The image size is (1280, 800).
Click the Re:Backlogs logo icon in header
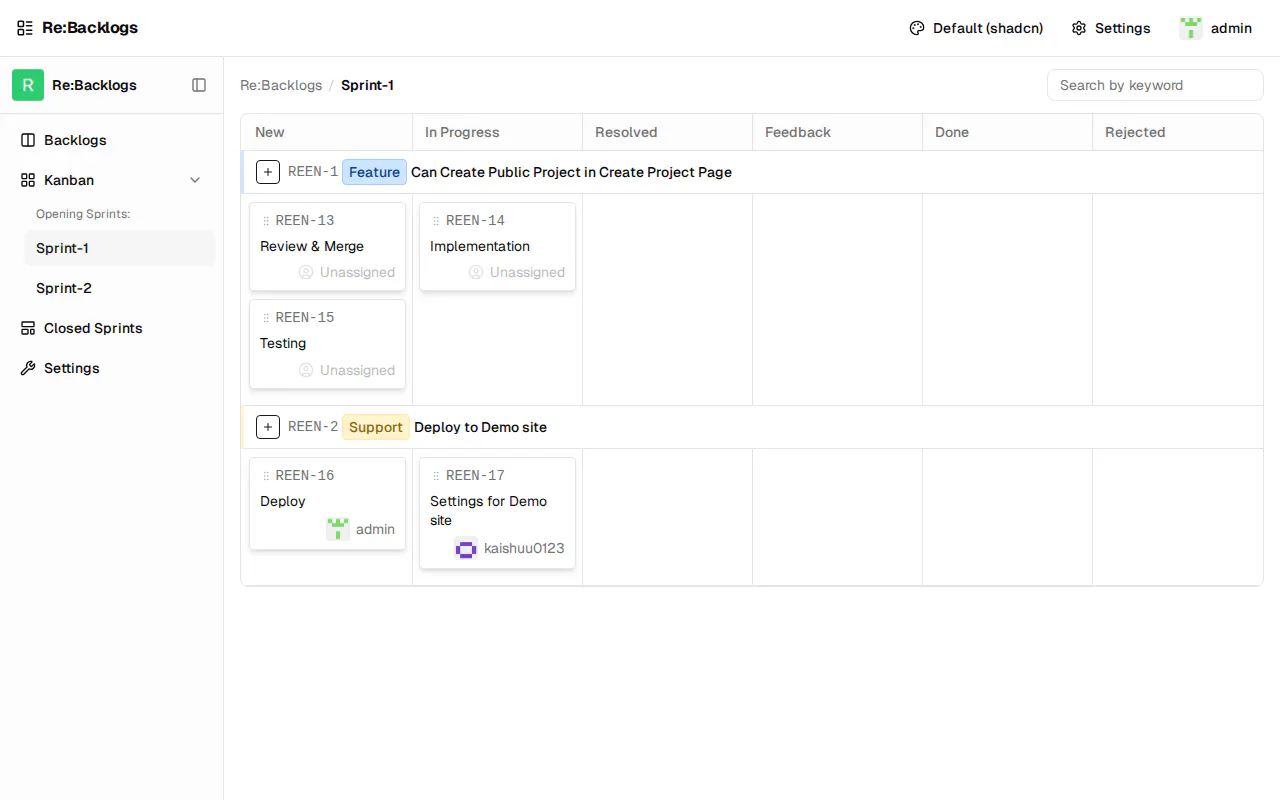pyautogui.click(x=25, y=28)
